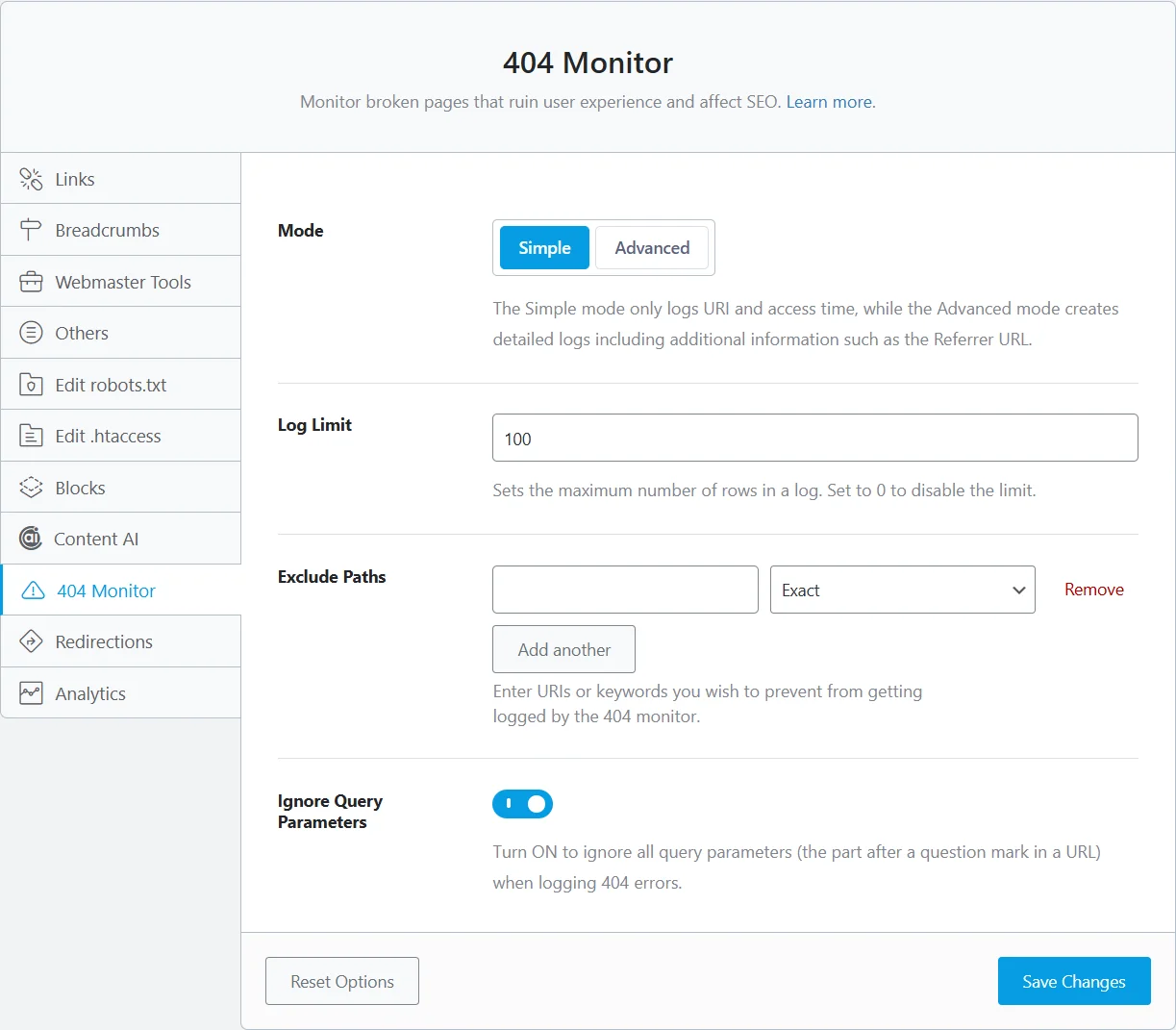This screenshot has height=1030, width=1176.
Task: Switch to the Blocks tab
Action: coord(121,488)
